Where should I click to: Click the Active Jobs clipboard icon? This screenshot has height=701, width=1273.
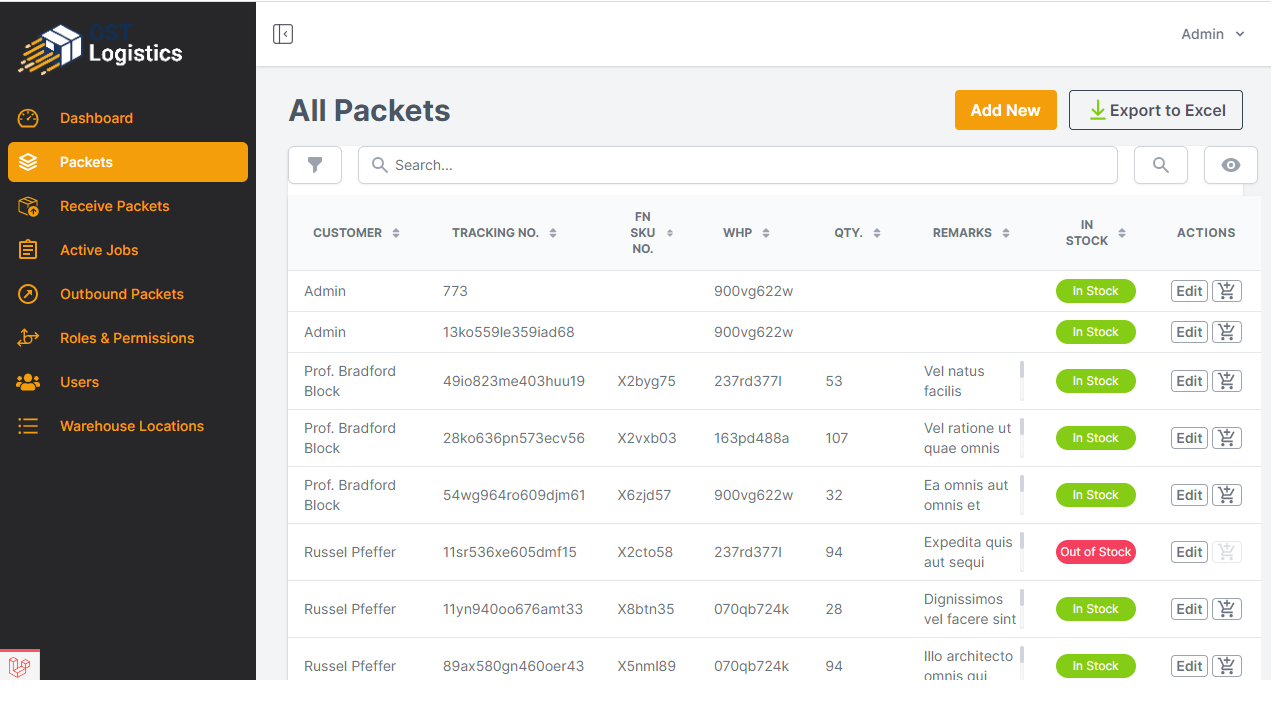(28, 250)
